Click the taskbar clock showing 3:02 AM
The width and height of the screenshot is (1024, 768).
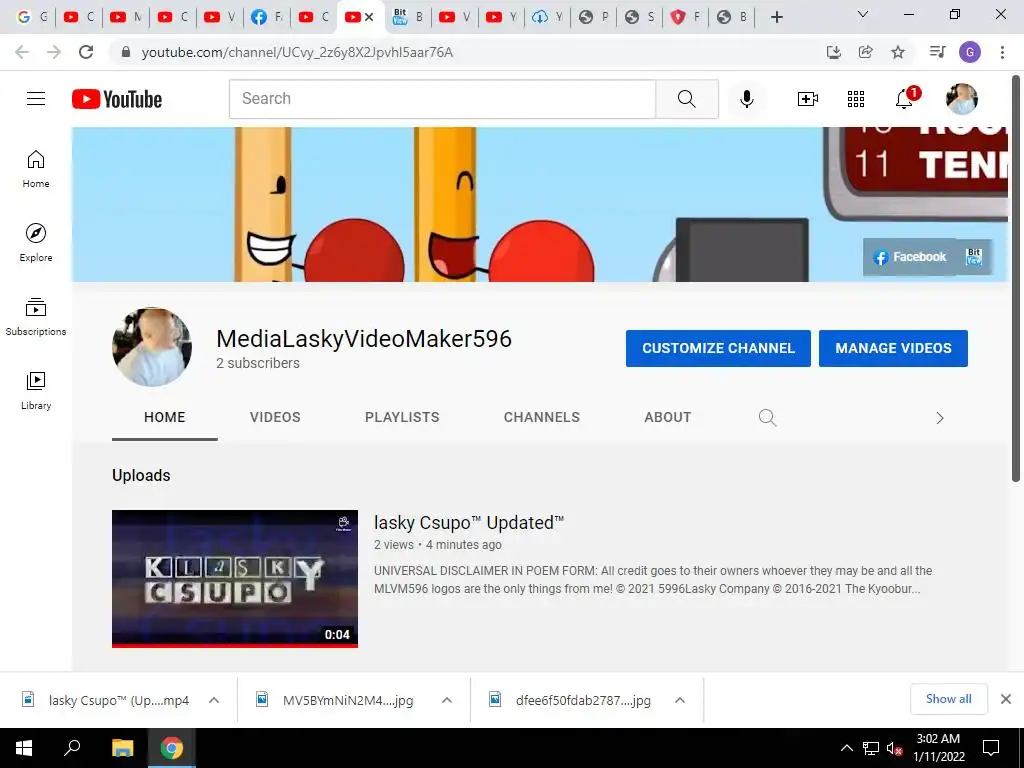point(938,748)
